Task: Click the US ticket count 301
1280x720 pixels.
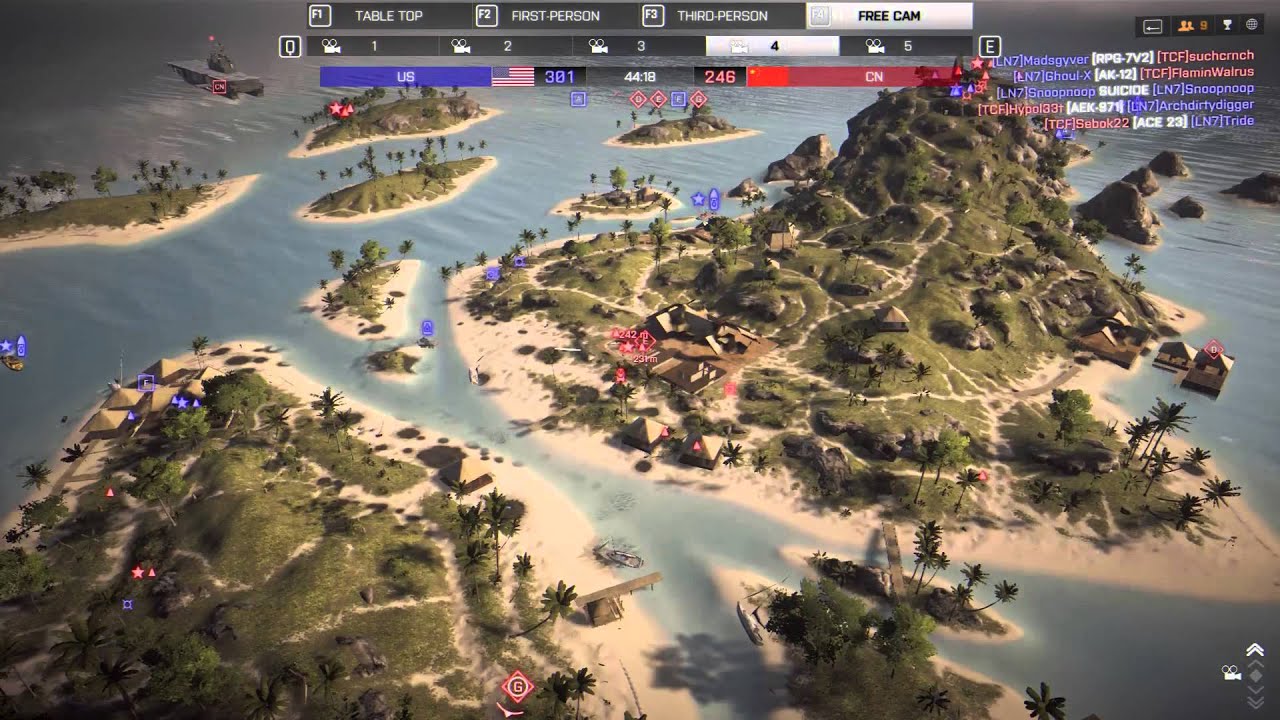Action: coord(560,77)
